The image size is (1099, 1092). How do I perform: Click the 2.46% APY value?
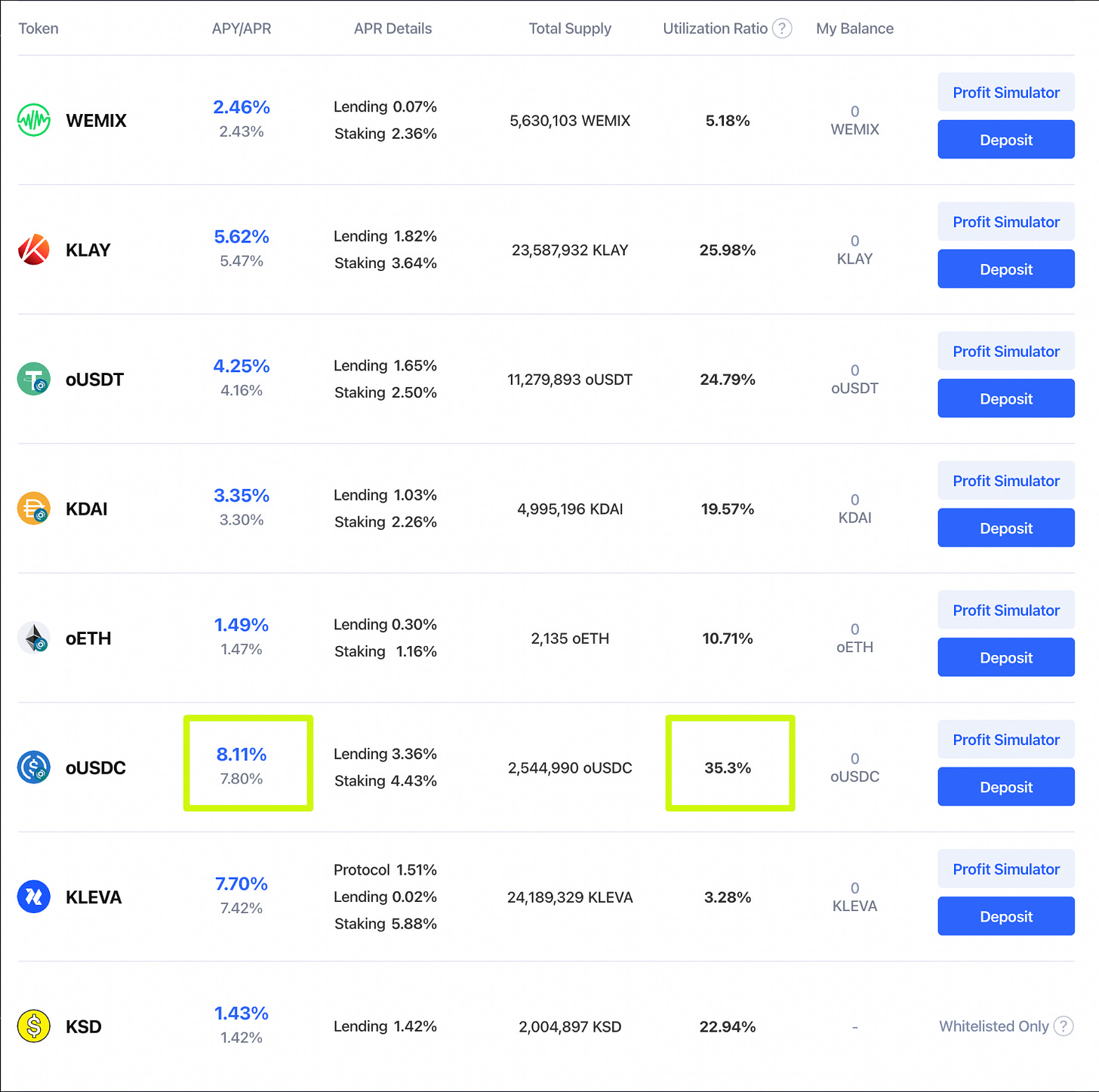click(x=242, y=107)
